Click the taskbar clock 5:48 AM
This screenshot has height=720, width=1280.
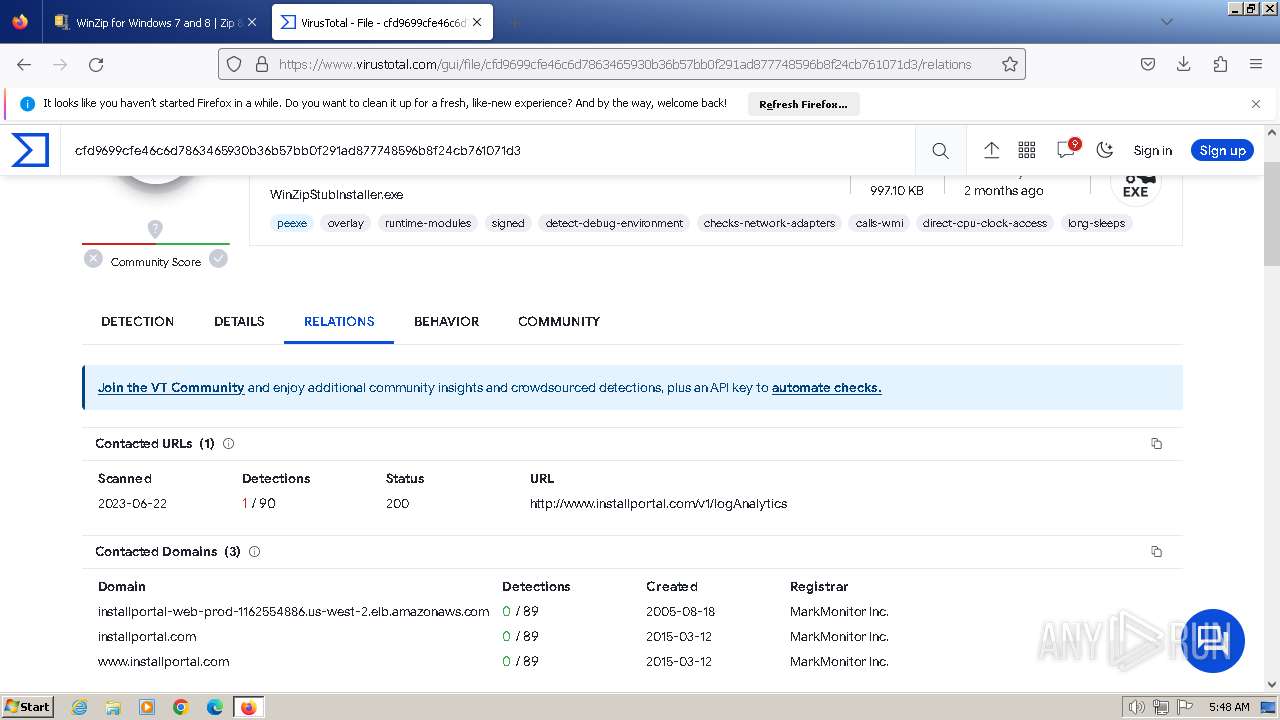[x=1229, y=707]
